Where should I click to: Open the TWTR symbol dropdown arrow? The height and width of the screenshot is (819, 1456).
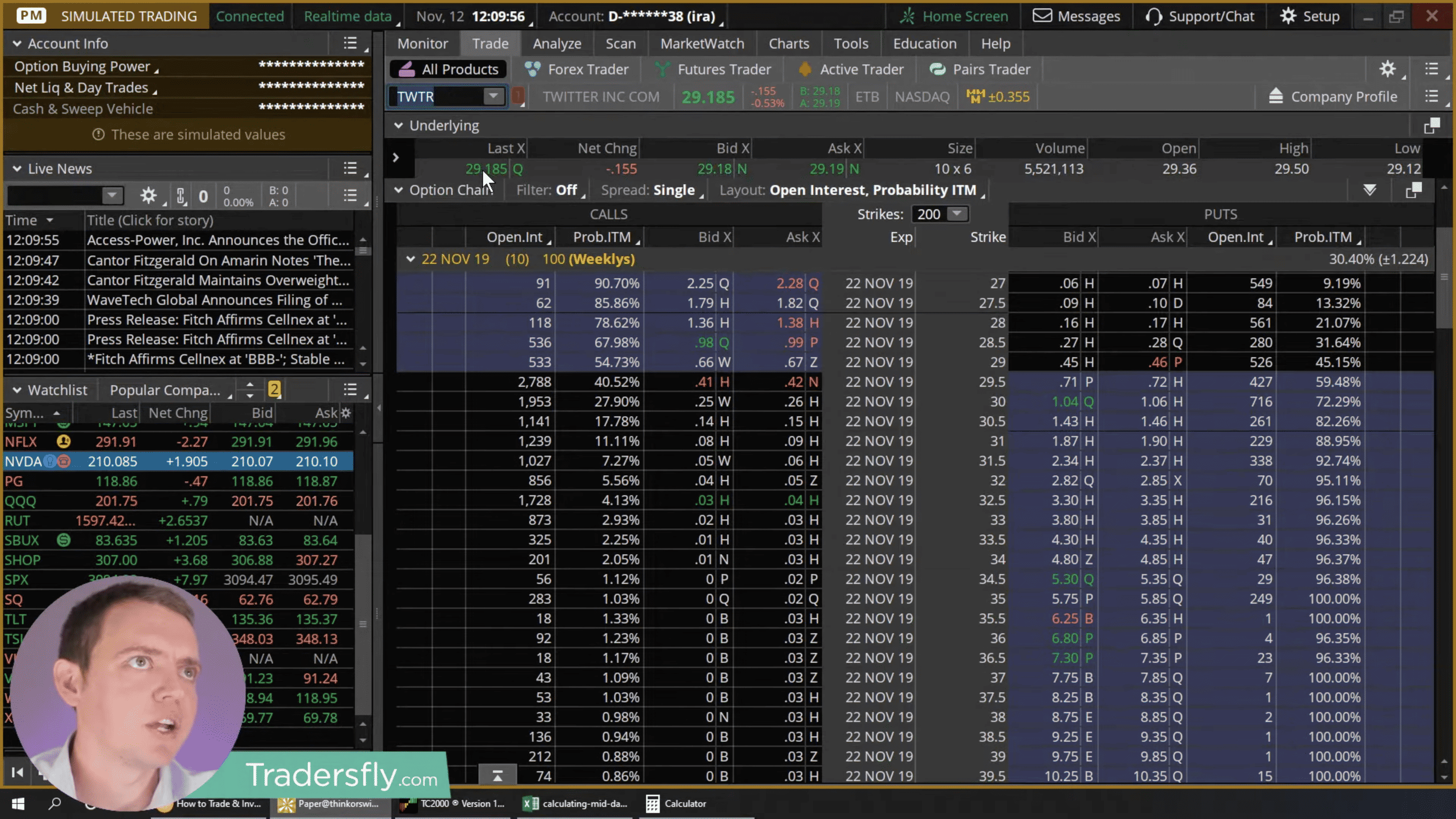point(493,96)
